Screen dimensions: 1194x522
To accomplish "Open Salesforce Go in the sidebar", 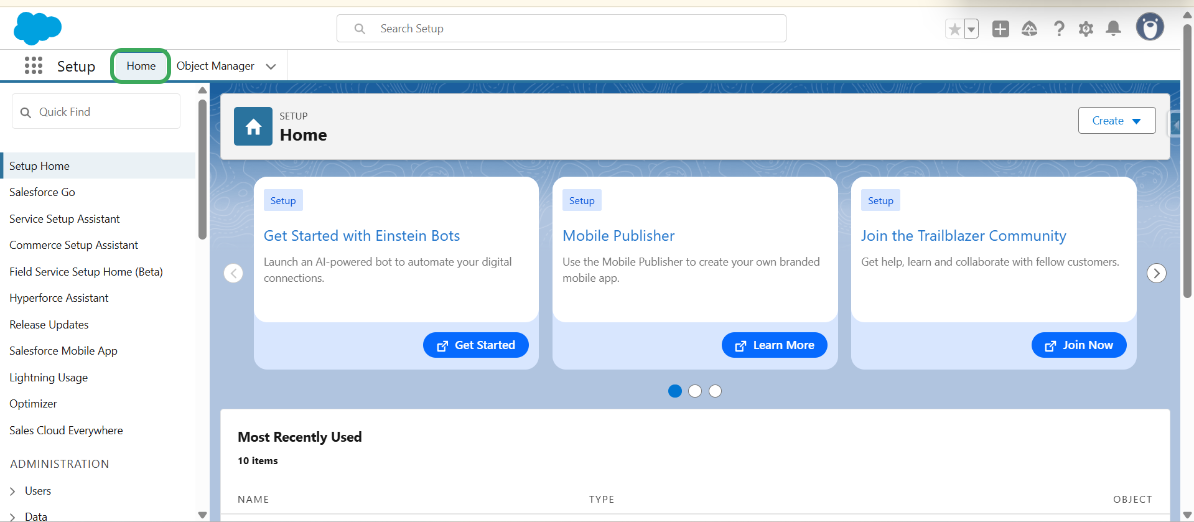I will (x=42, y=193).
